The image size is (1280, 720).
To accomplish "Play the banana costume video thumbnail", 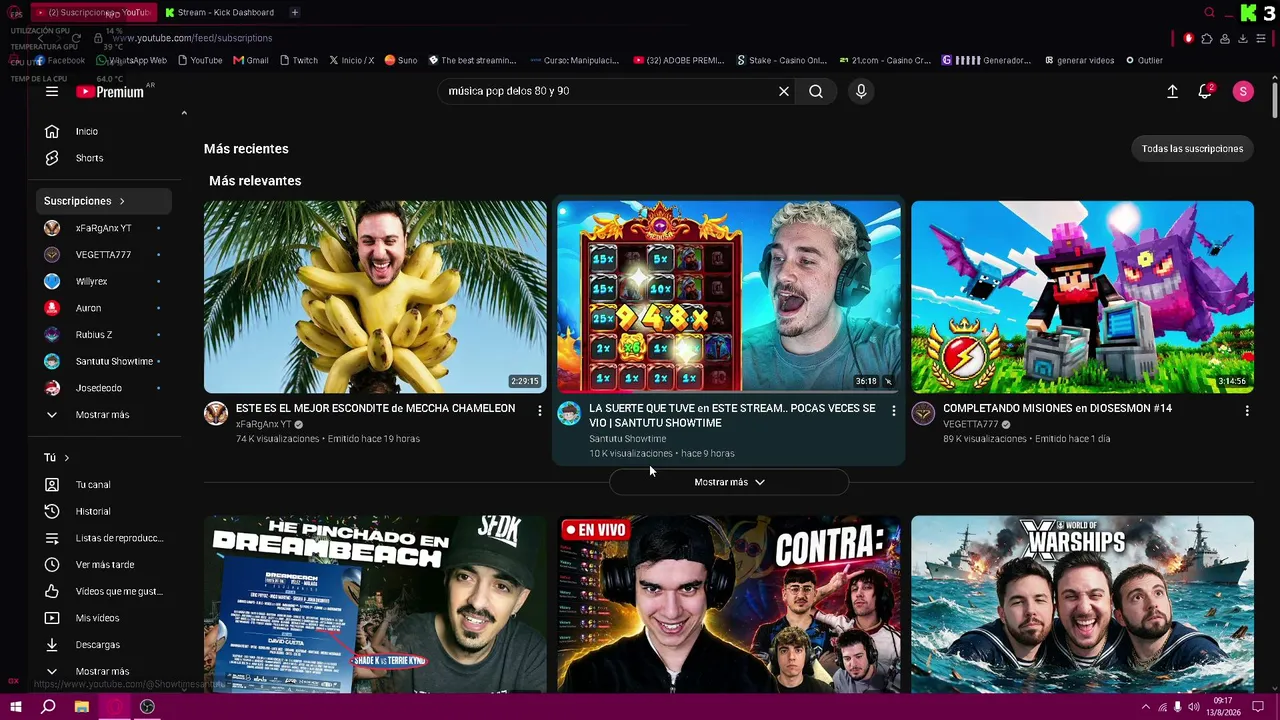I will click(x=375, y=297).
